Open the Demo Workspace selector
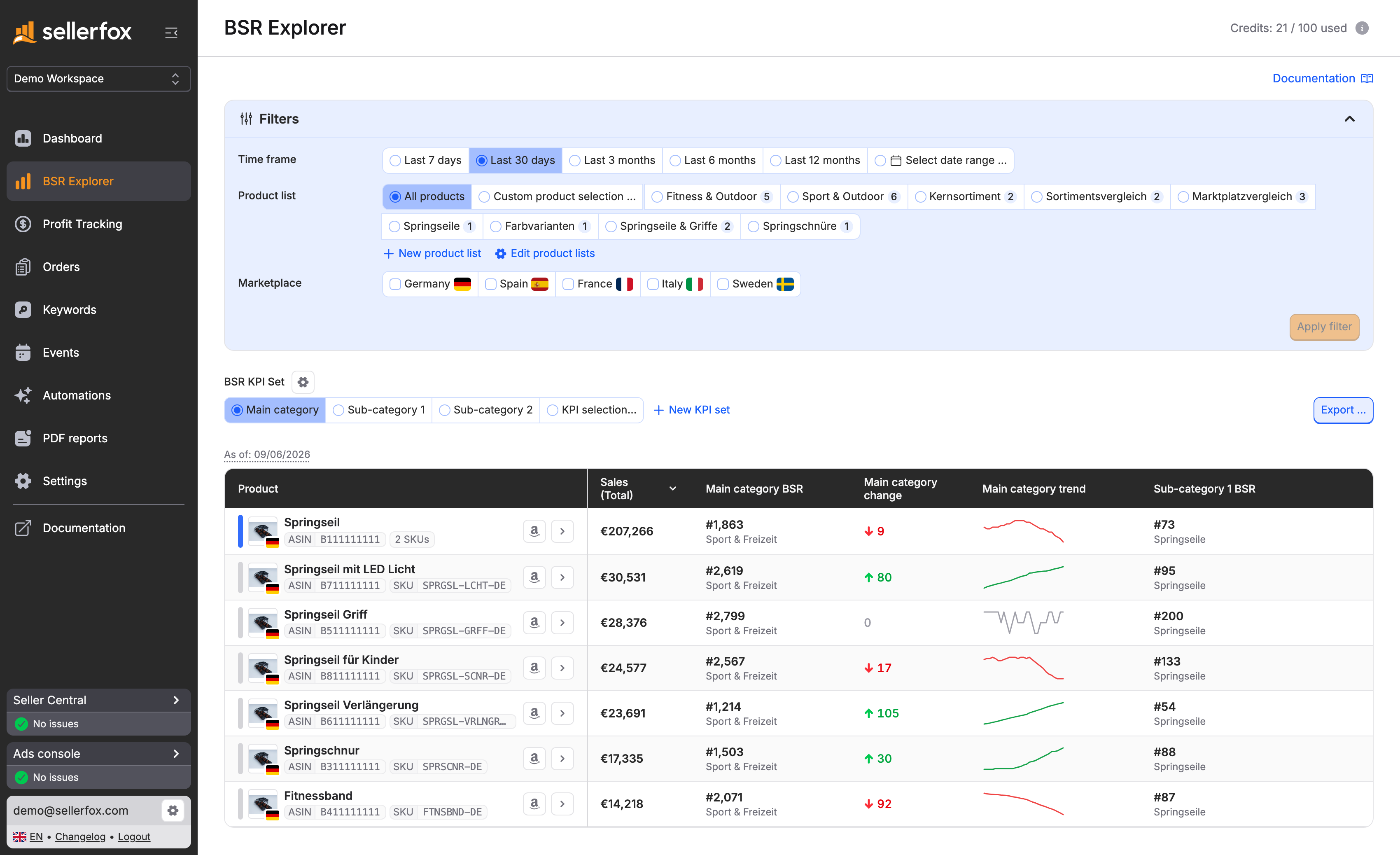The height and width of the screenshot is (855, 1400). coord(98,78)
